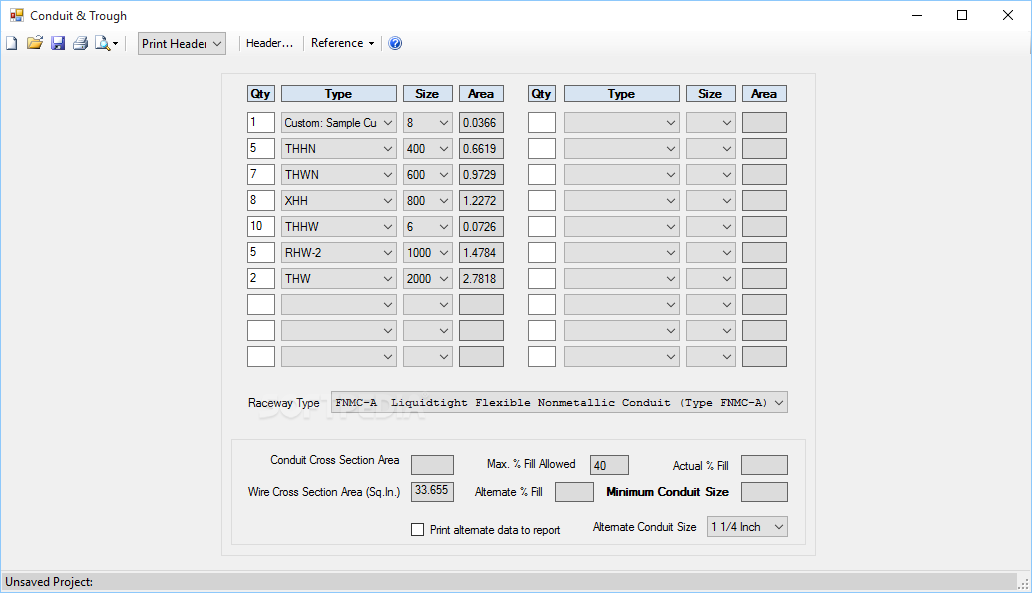Open the THWN wire type dropdown
The image size is (1032, 593).
pyautogui.click(x=338, y=174)
